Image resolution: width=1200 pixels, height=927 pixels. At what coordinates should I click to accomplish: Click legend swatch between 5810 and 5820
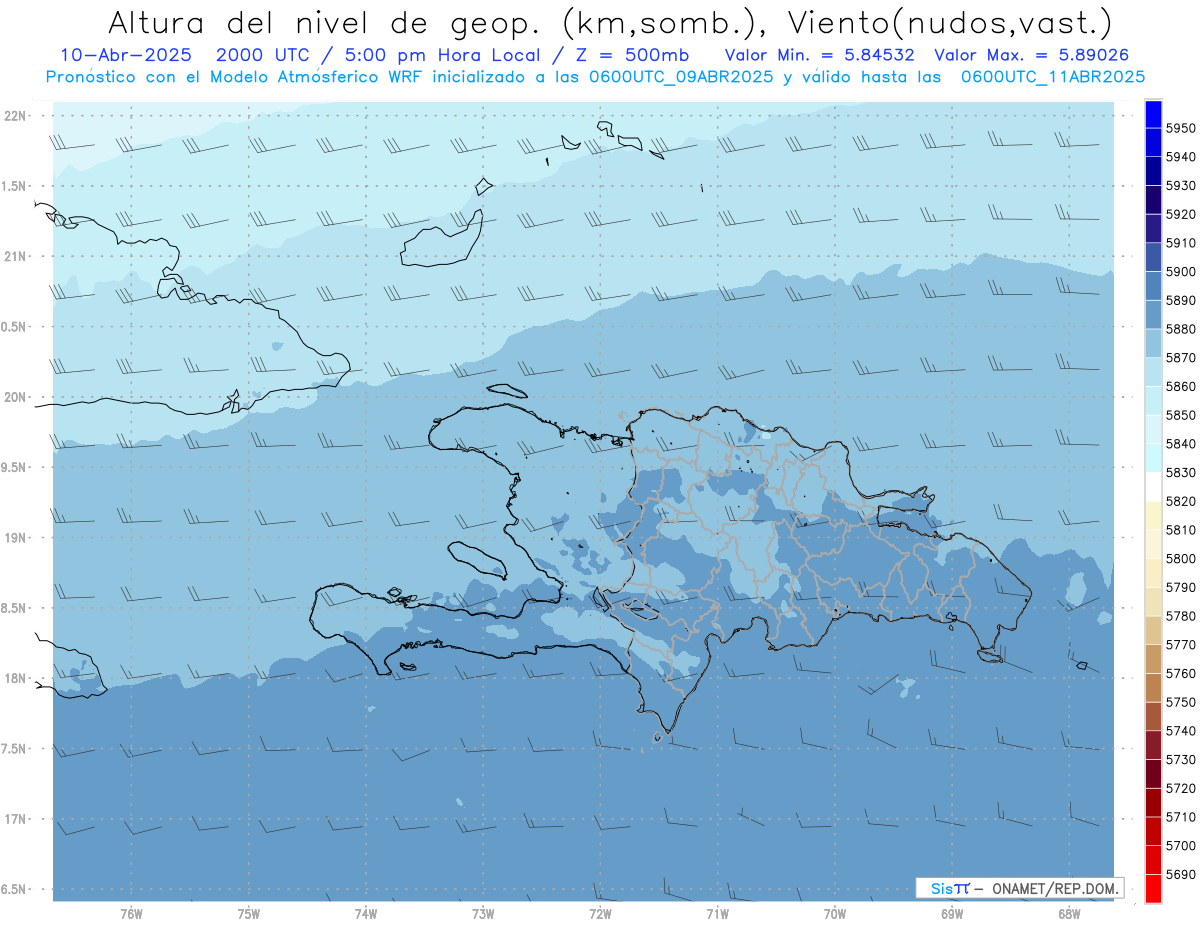tap(1153, 515)
